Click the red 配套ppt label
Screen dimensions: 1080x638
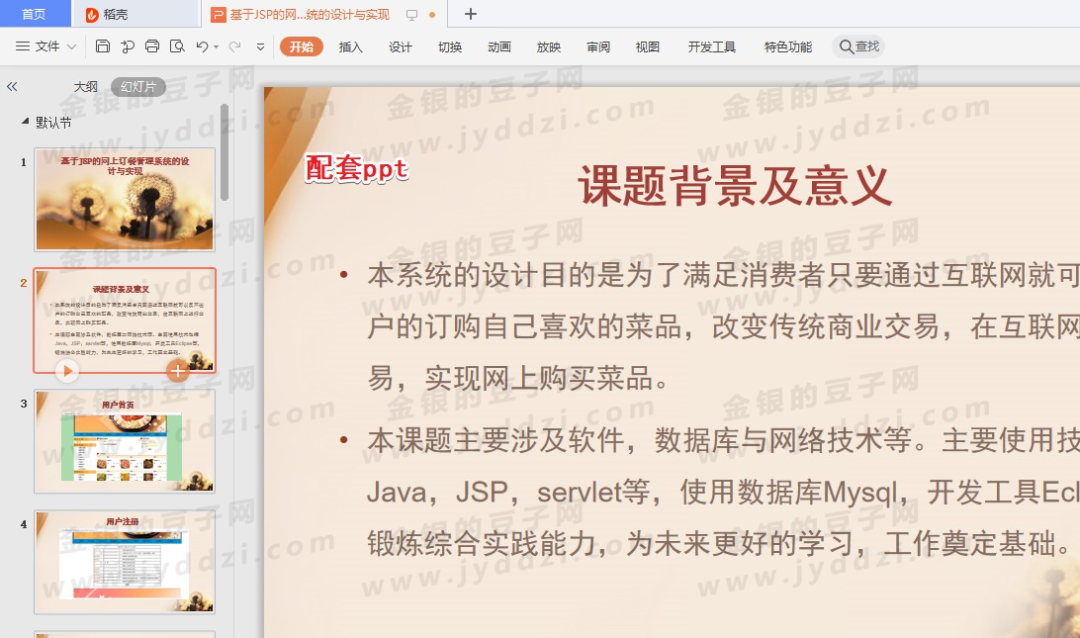point(356,168)
